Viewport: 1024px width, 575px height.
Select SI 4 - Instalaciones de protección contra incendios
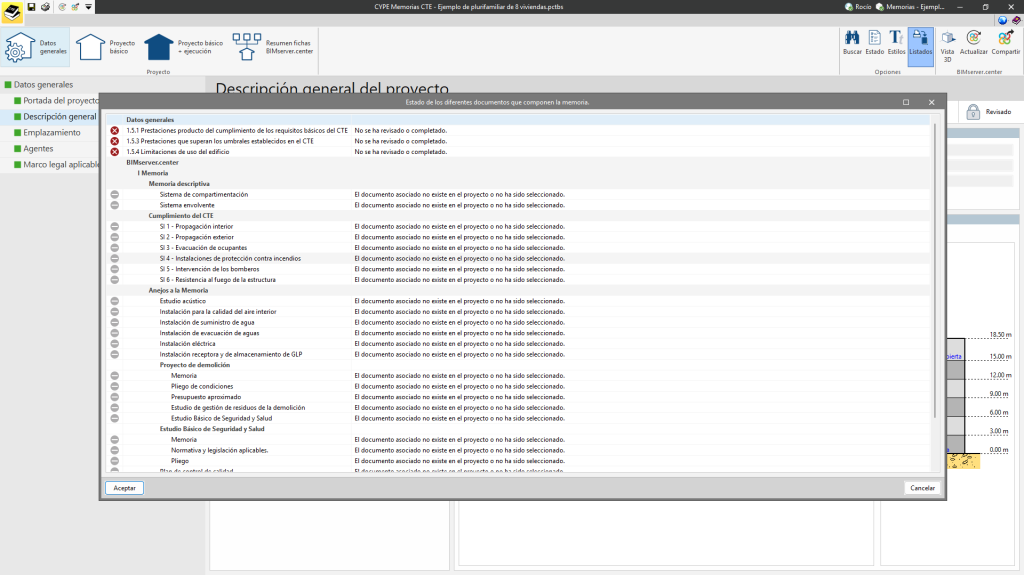click(519, 259)
